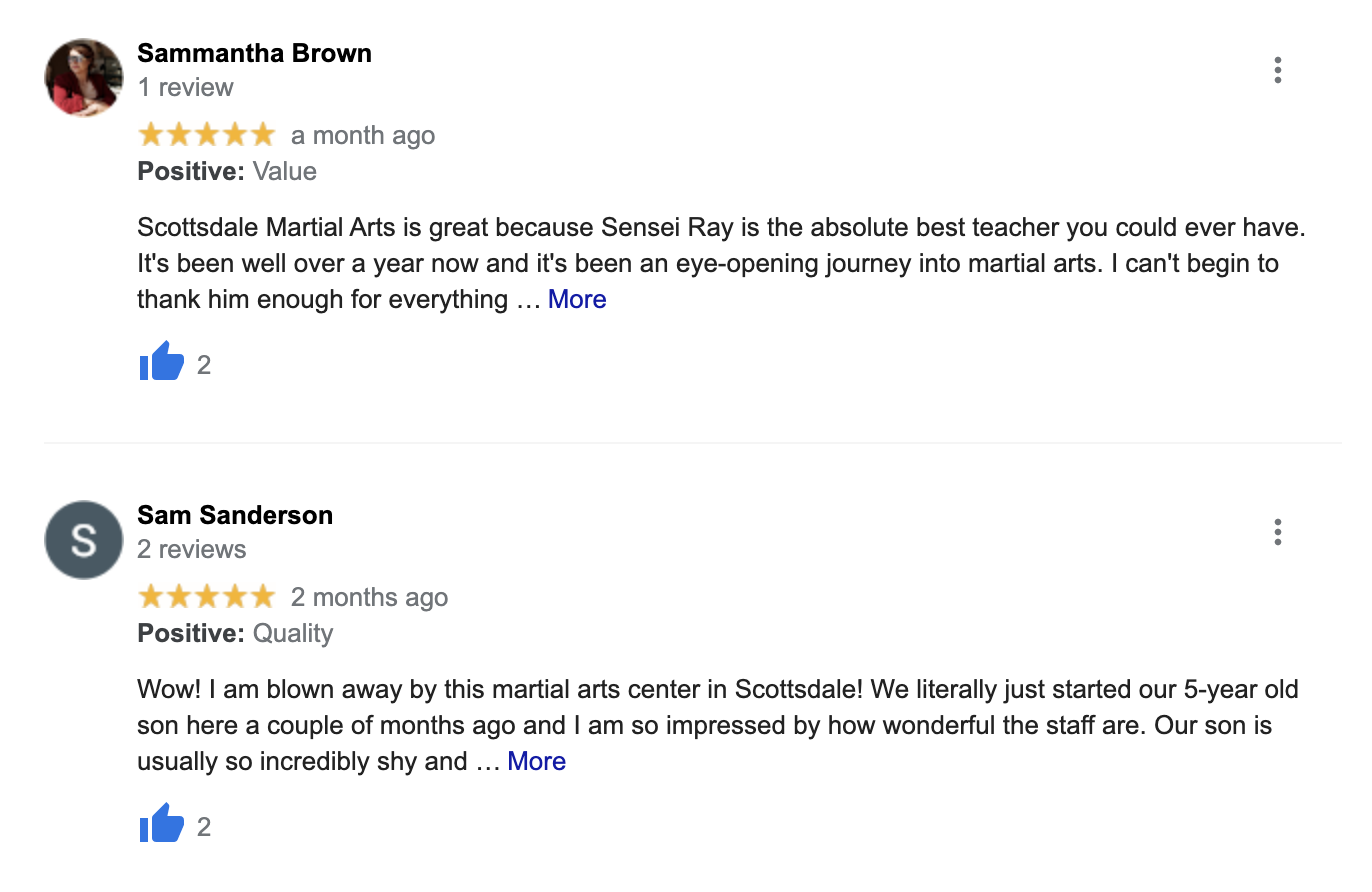Click "2 reviews" under Sam Sanderson
The height and width of the screenshot is (892, 1372).
(x=191, y=550)
